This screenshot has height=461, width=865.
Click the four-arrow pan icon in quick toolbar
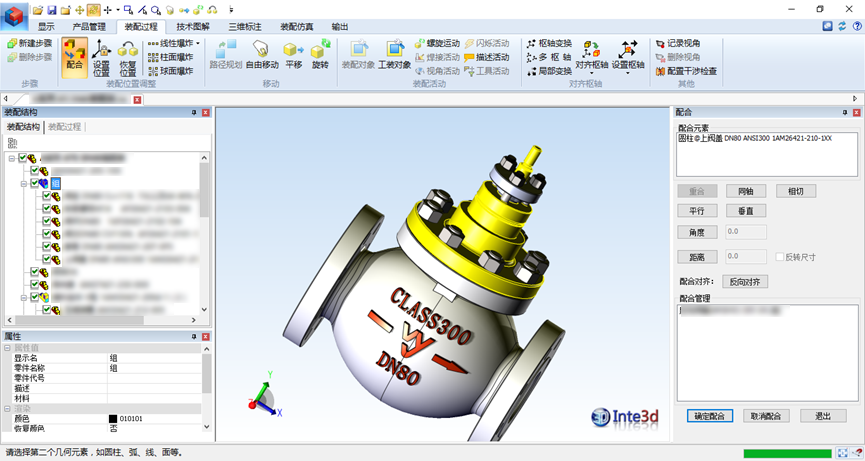(79, 10)
